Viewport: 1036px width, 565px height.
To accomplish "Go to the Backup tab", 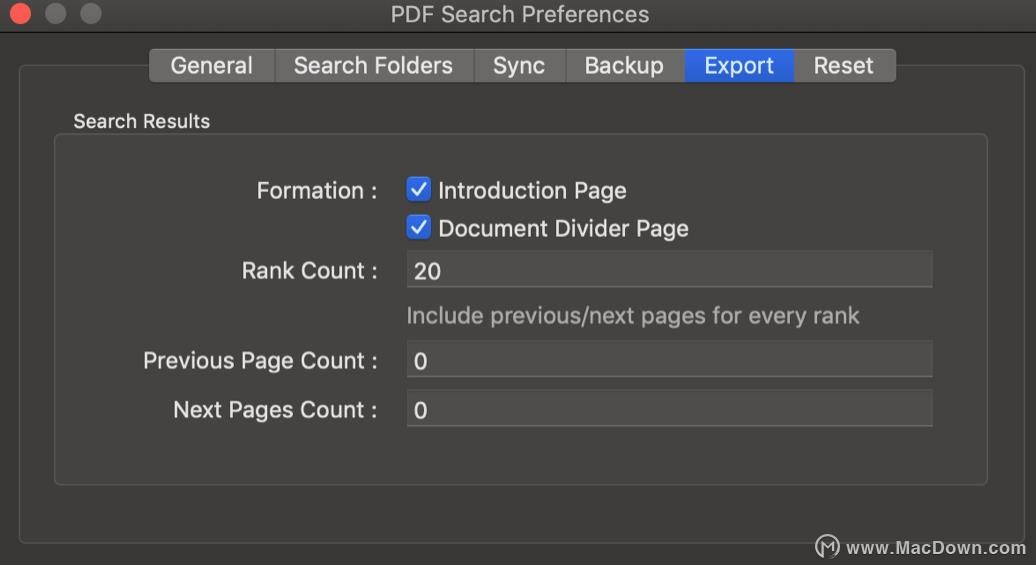I will [x=624, y=65].
